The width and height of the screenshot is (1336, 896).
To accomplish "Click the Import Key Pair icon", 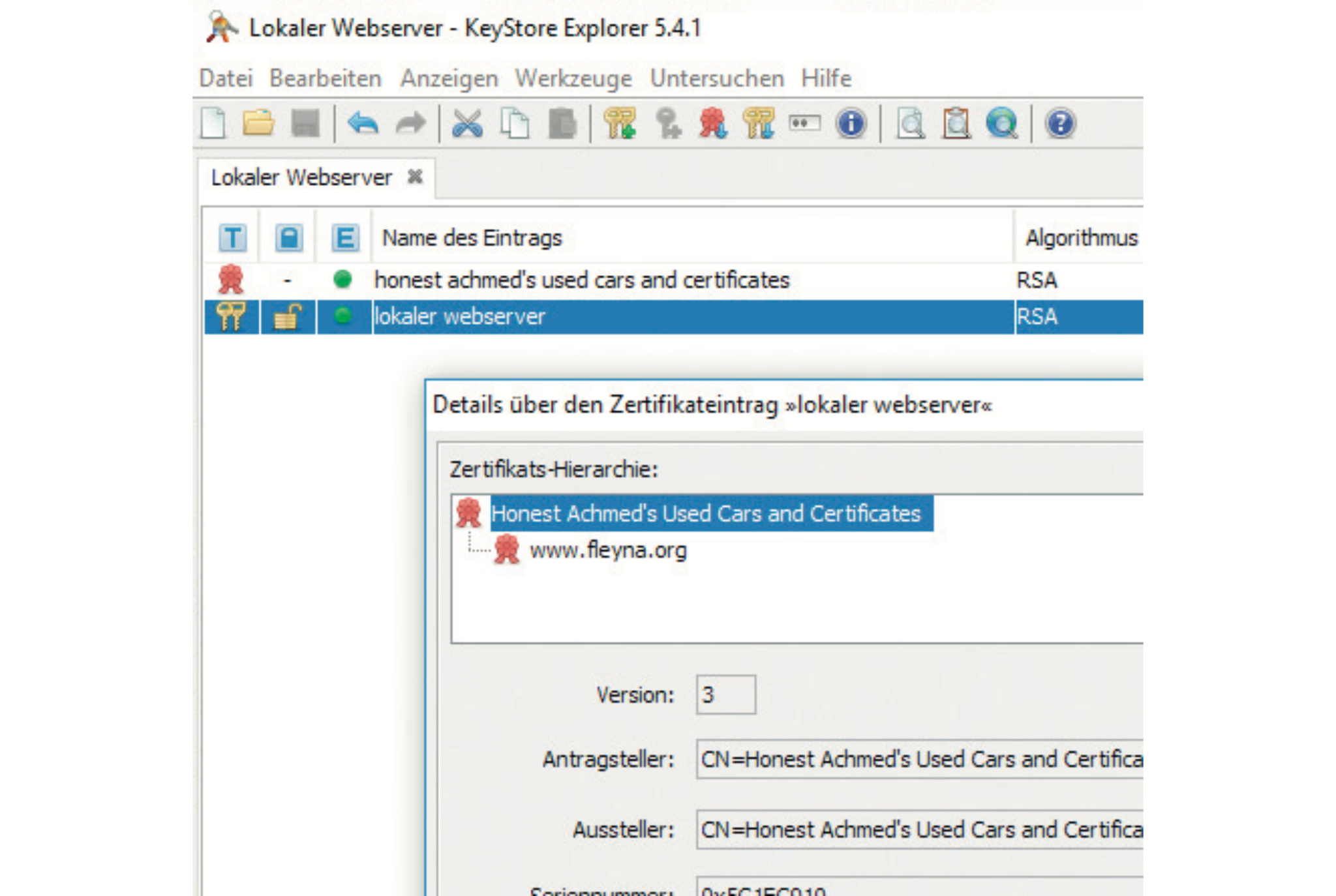I will pyautogui.click(x=759, y=123).
